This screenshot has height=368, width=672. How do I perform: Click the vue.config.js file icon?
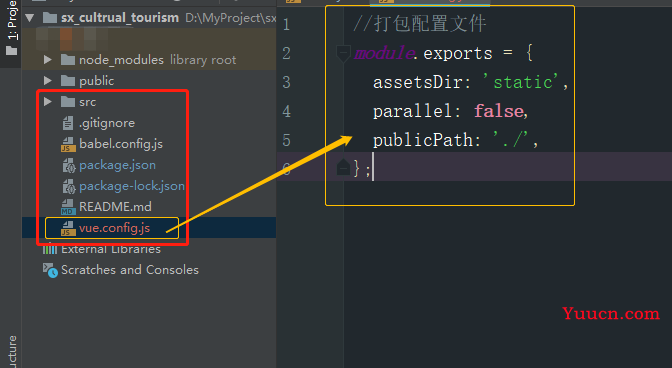68,228
